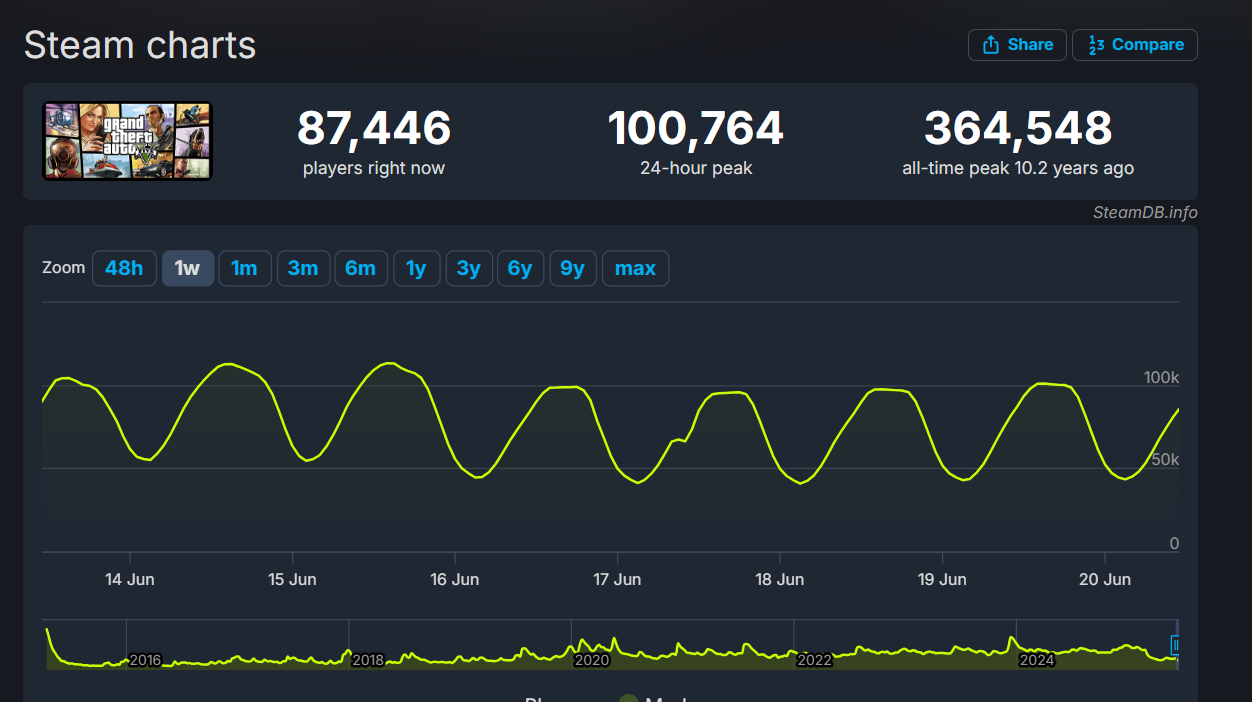Click the 100k y-axis label

[1161, 378]
